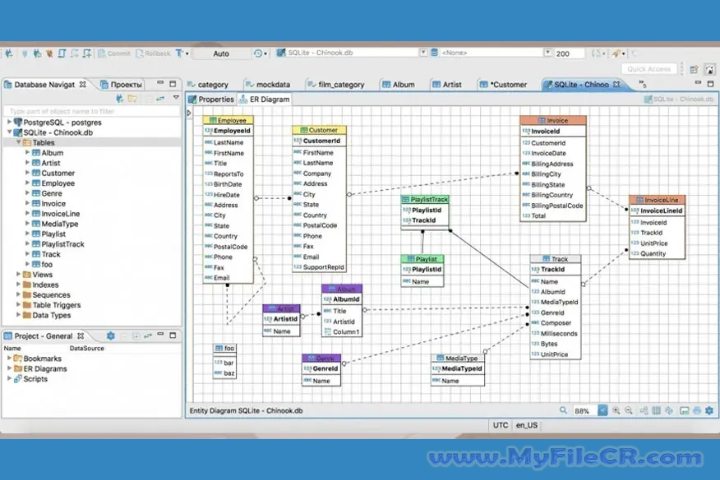Click the Employee table icon in navigator

[35, 184]
